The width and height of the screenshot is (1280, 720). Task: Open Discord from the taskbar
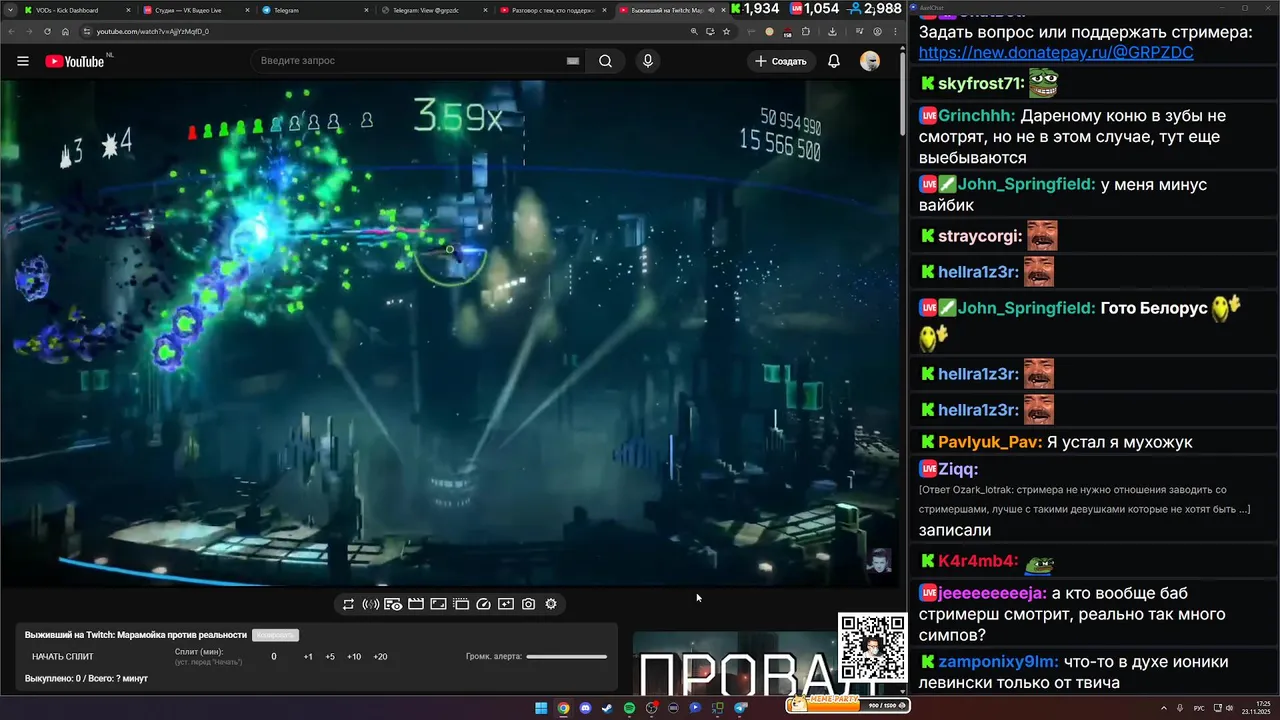point(585,708)
